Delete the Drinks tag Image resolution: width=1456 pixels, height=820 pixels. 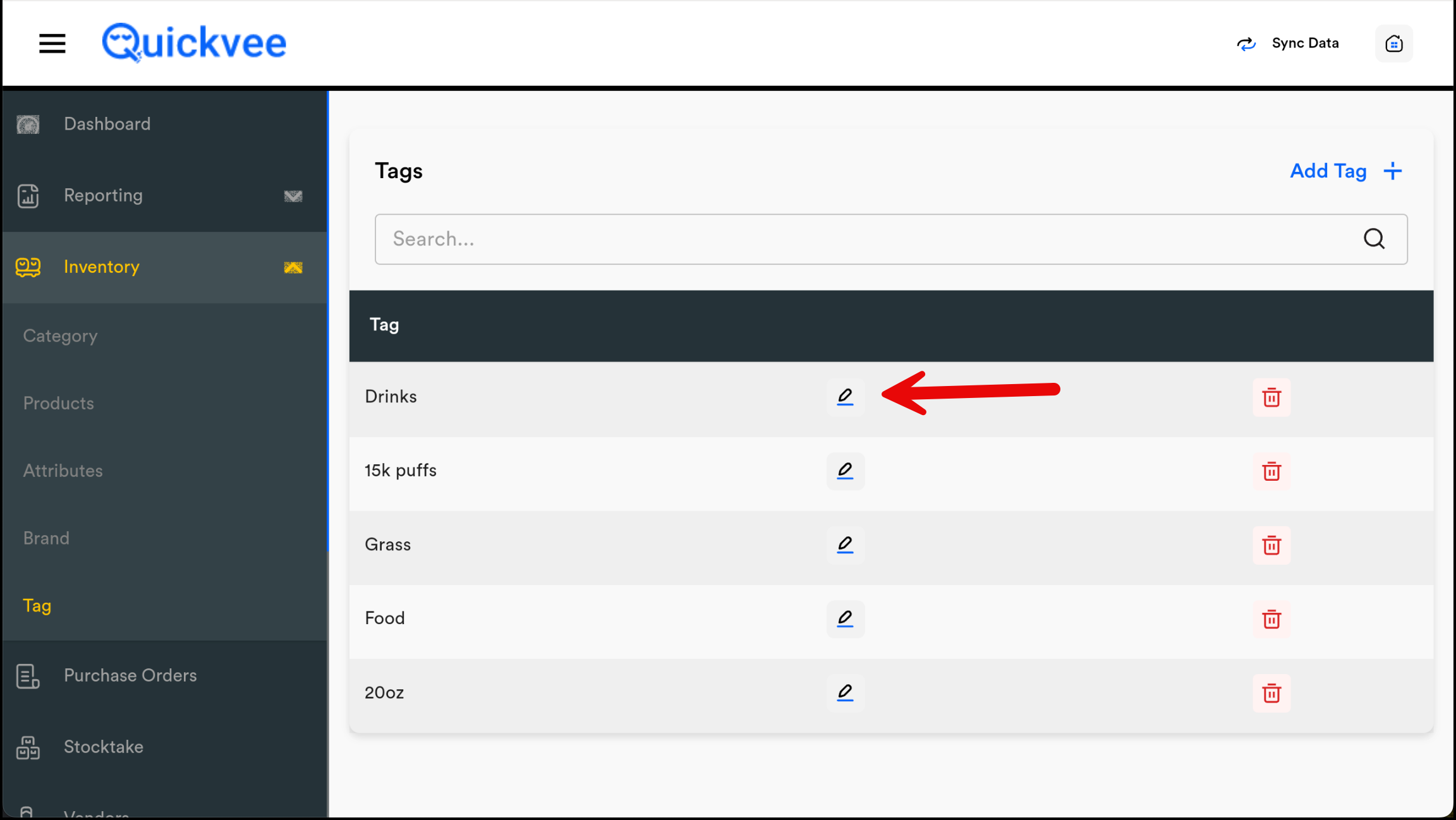(x=1271, y=397)
